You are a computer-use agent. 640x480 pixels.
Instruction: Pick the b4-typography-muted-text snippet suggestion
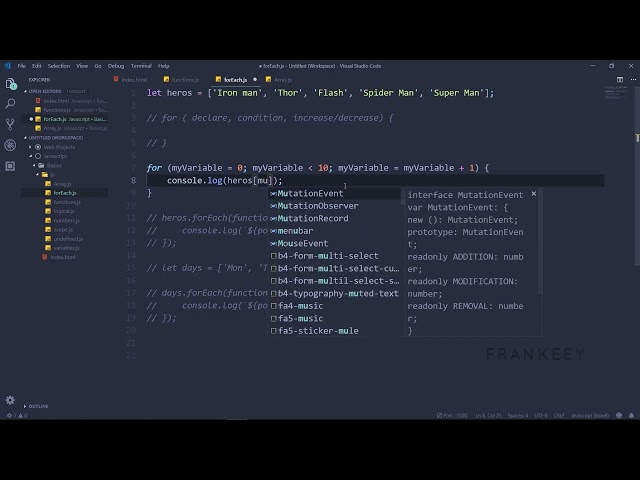coord(334,293)
